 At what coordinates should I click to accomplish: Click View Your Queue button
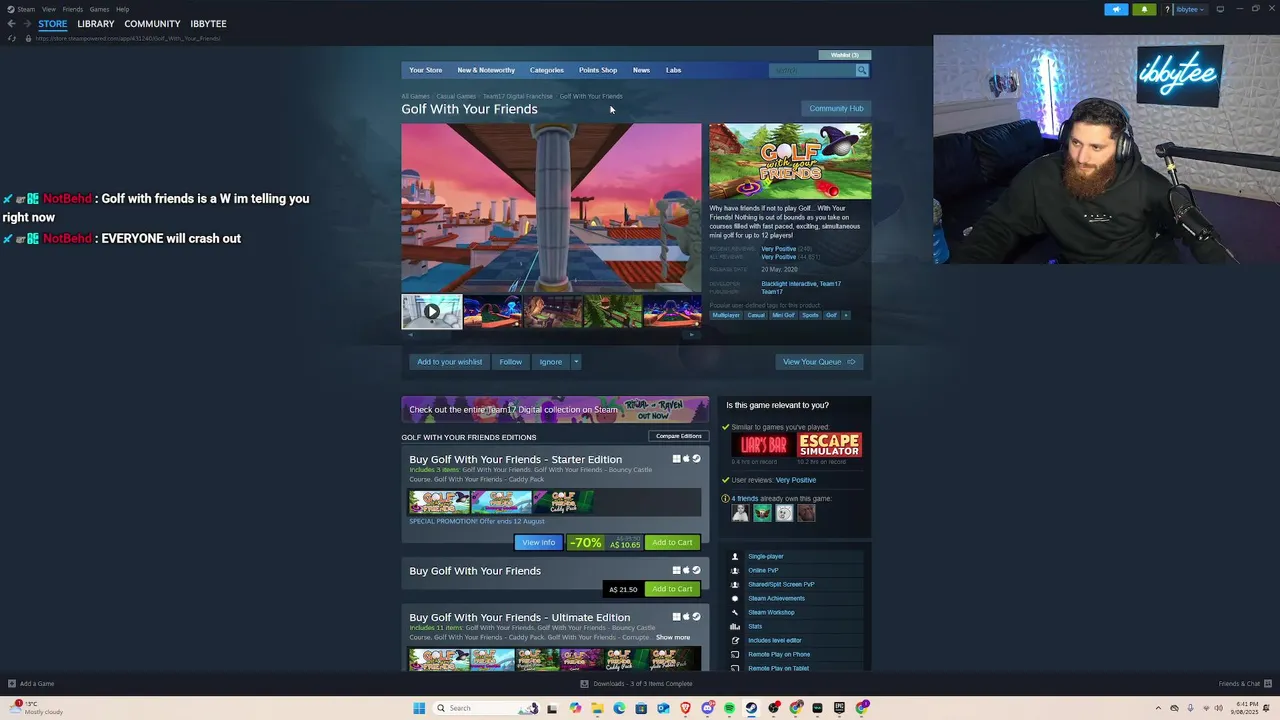coord(819,362)
